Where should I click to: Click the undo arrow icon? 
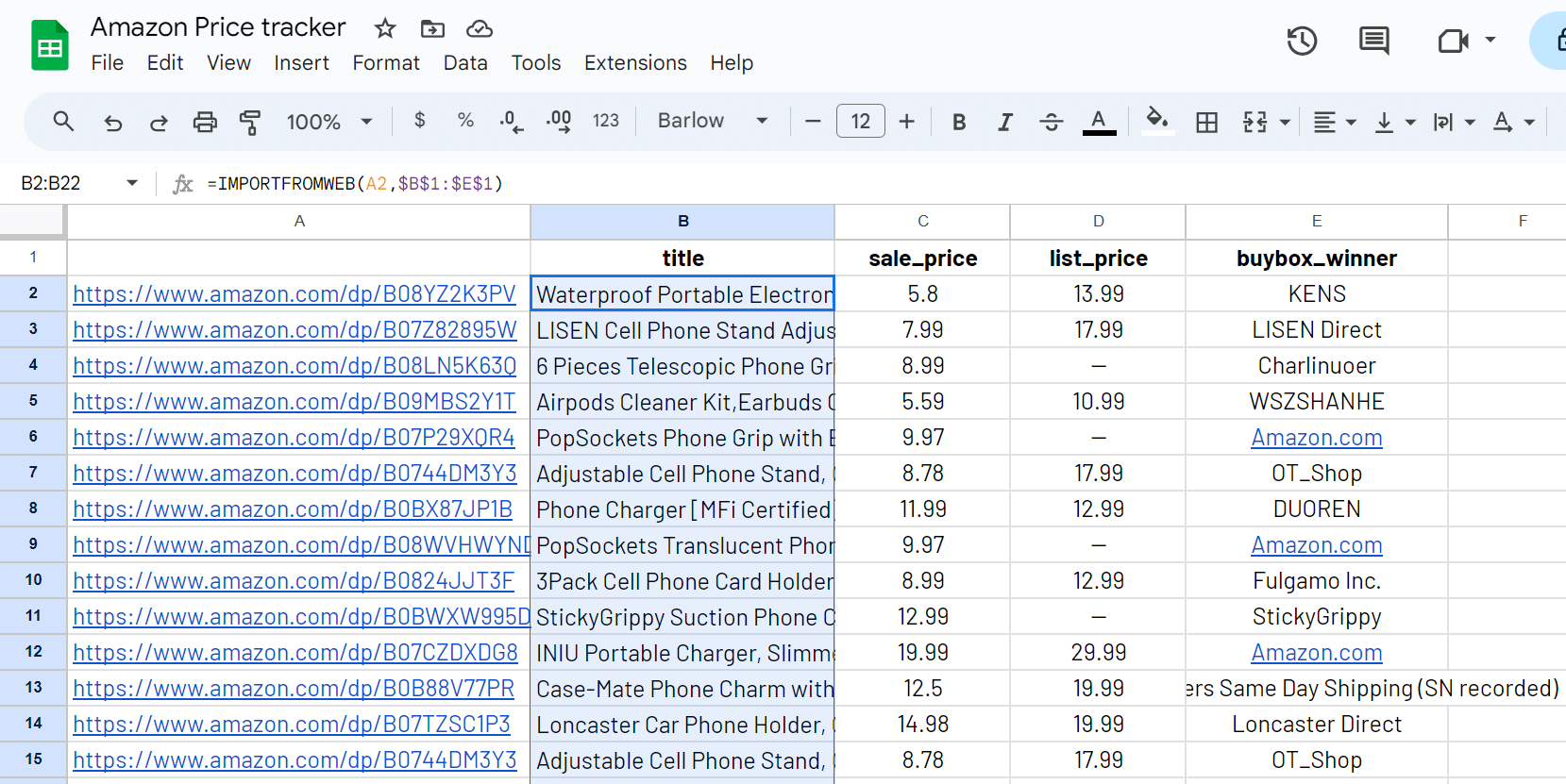113,122
